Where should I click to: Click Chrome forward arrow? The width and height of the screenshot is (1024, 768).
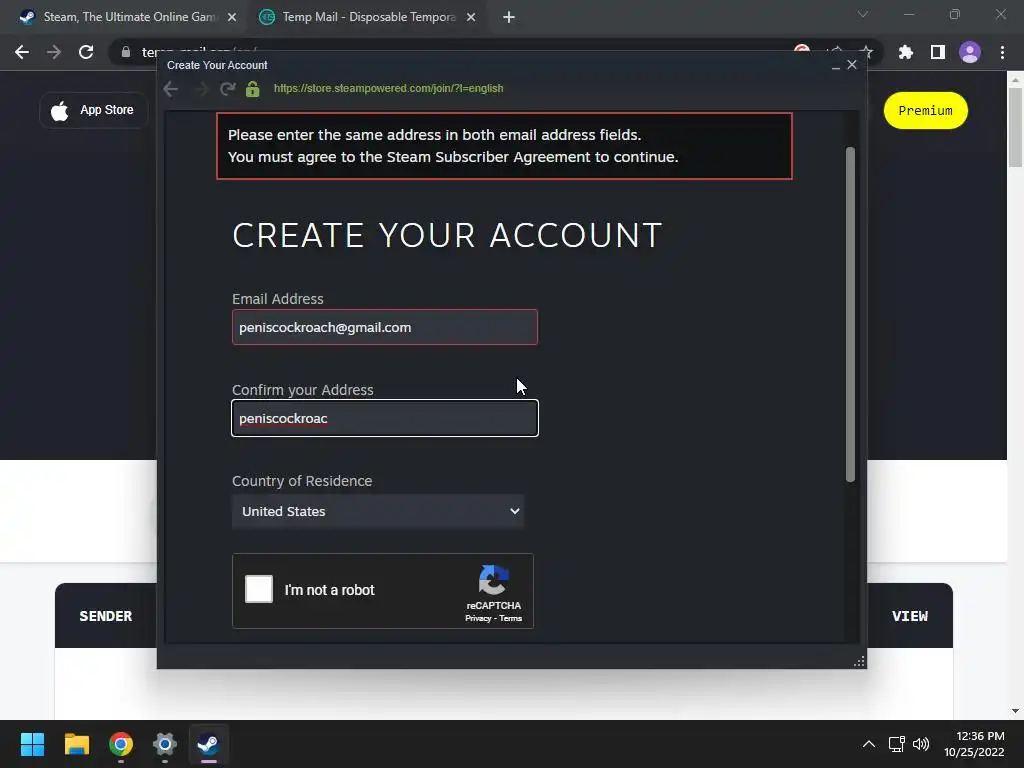click(54, 52)
